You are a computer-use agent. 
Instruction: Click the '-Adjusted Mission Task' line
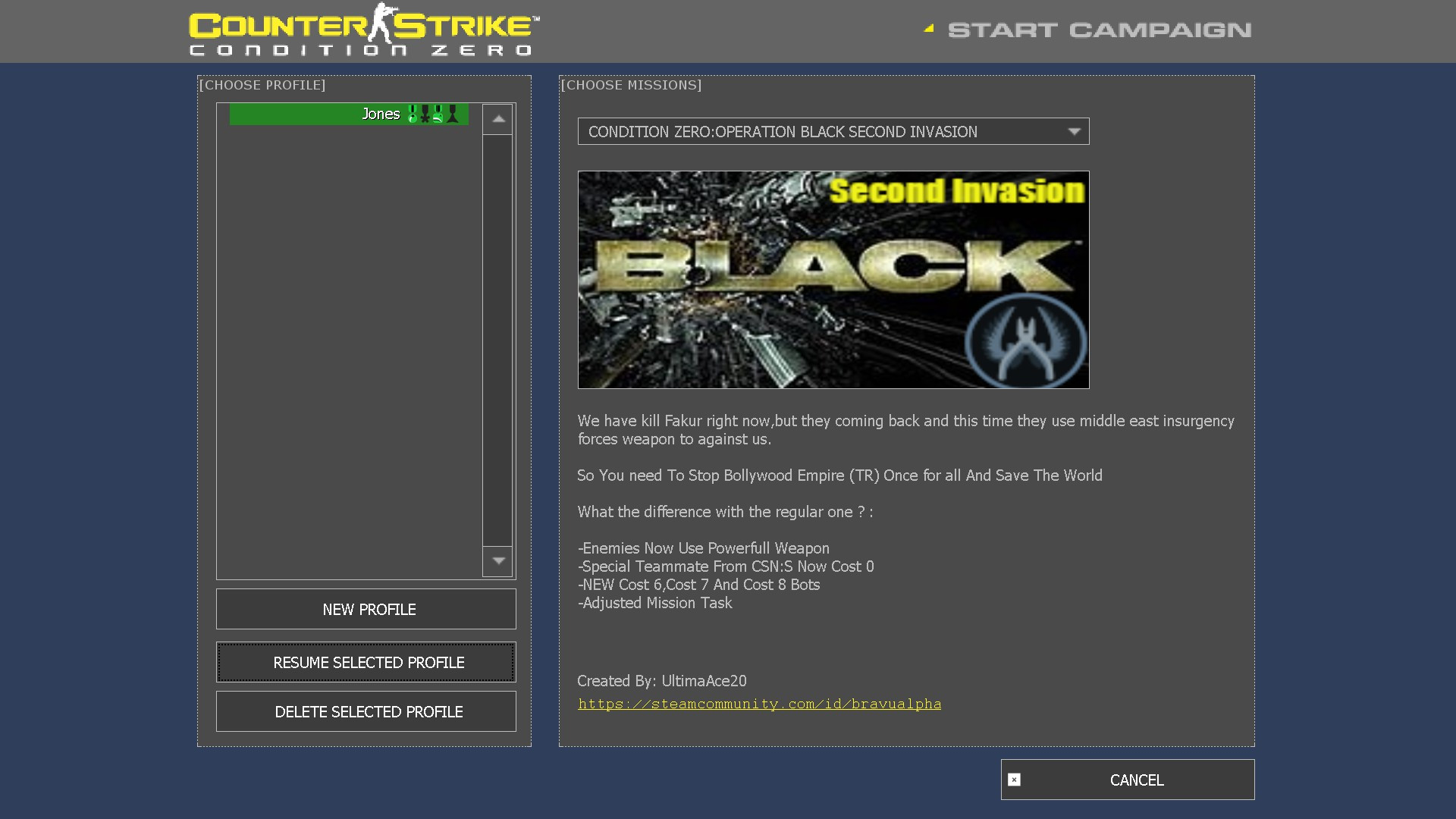[655, 603]
